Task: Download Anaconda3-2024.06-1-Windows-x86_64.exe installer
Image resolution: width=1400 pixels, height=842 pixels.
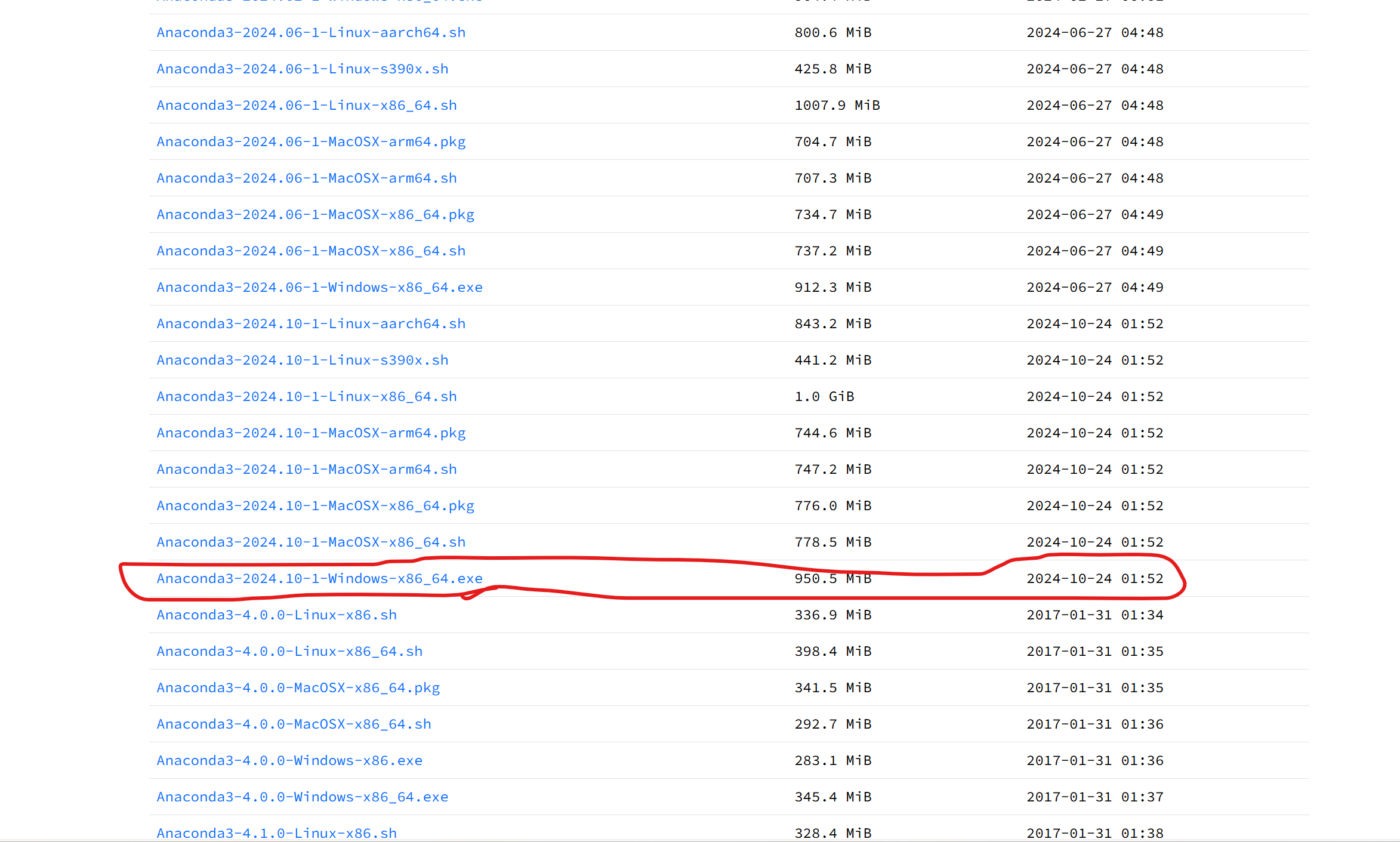Action: [x=319, y=287]
